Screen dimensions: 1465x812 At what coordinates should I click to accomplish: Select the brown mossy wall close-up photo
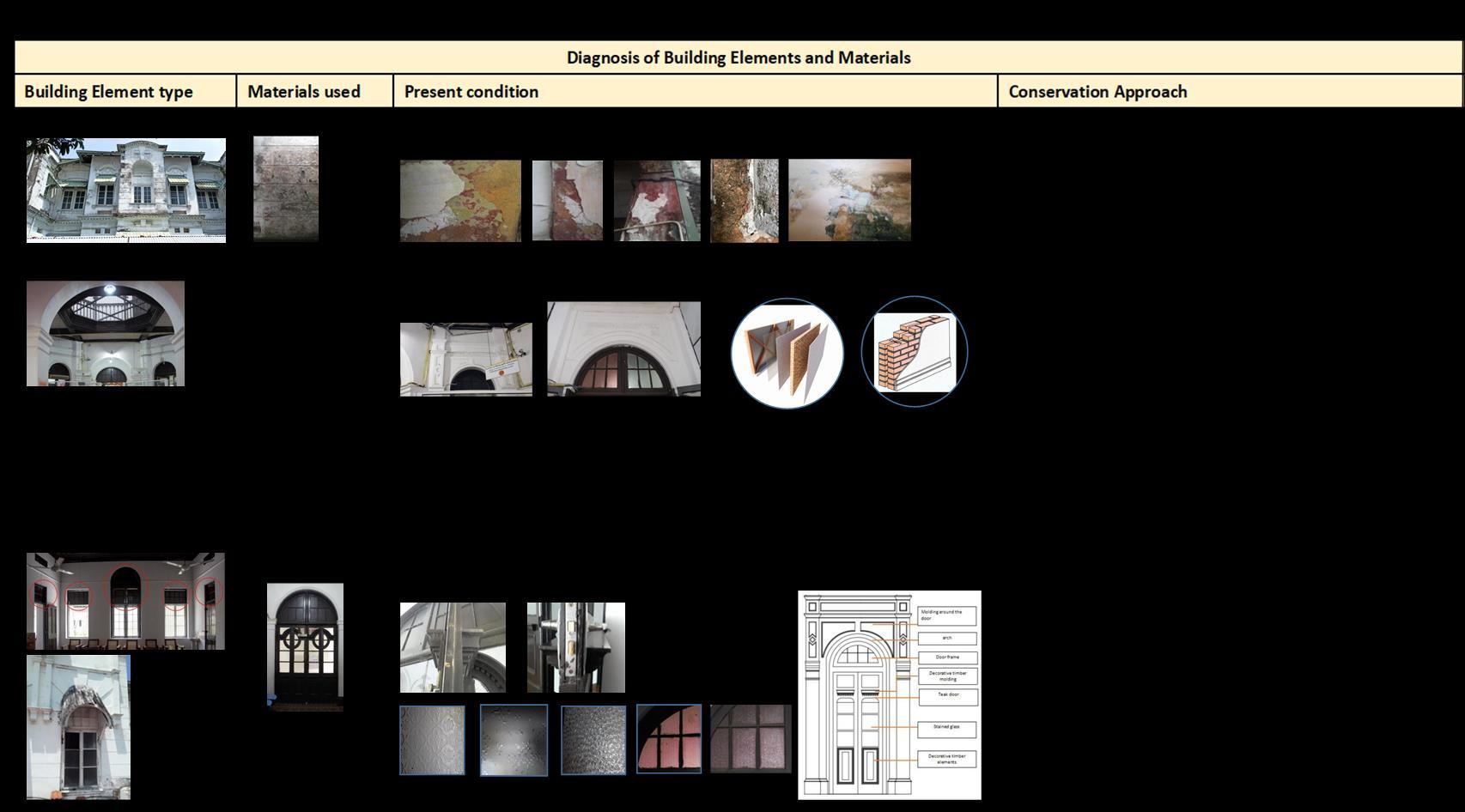[745, 201]
